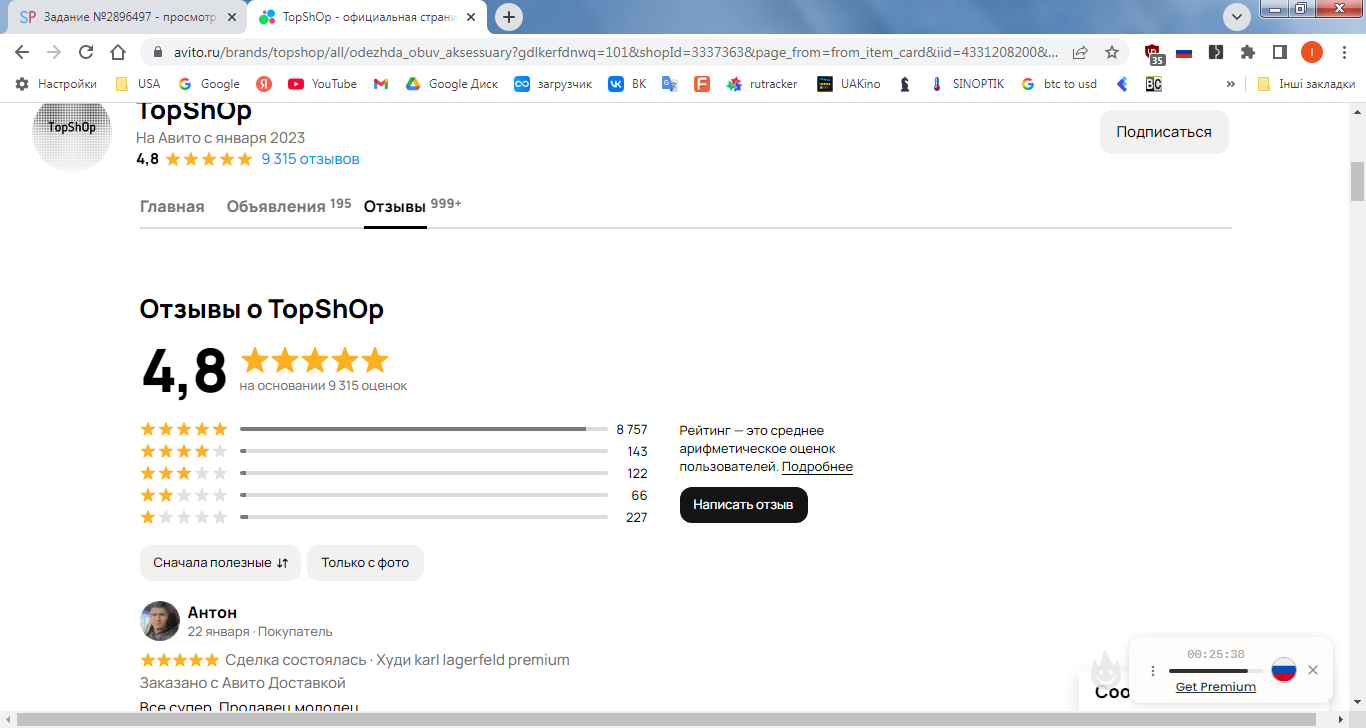
Task: Click the Подписаться button
Action: click(1164, 132)
